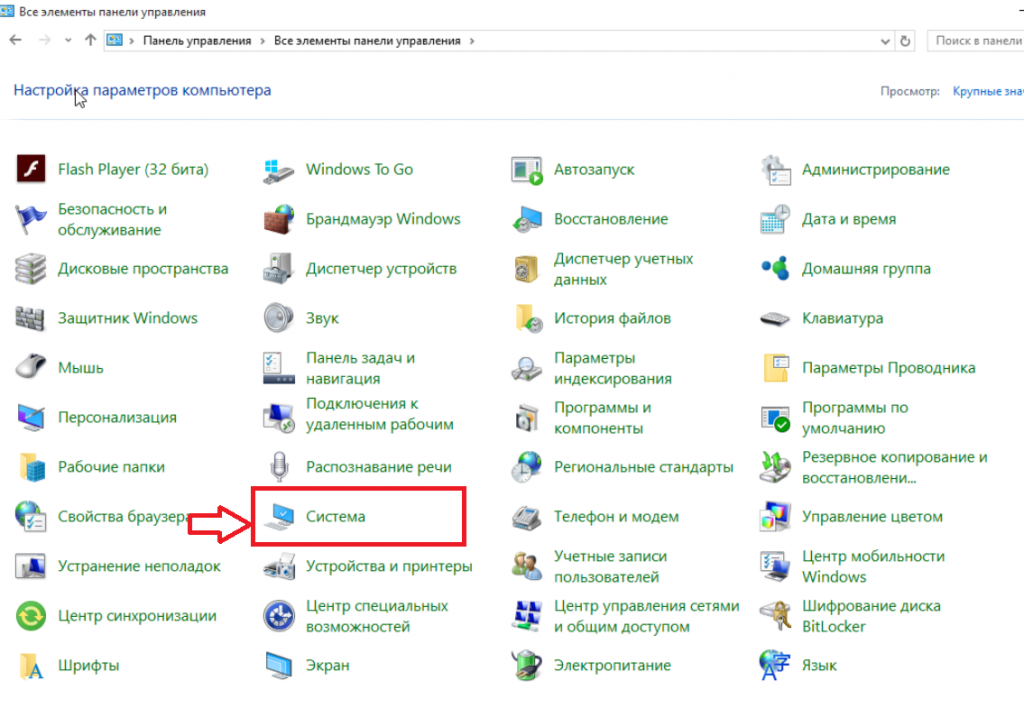Image resolution: width=1024 pixels, height=727 pixels.
Task: Open the Система computer icon
Action: [280, 517]
